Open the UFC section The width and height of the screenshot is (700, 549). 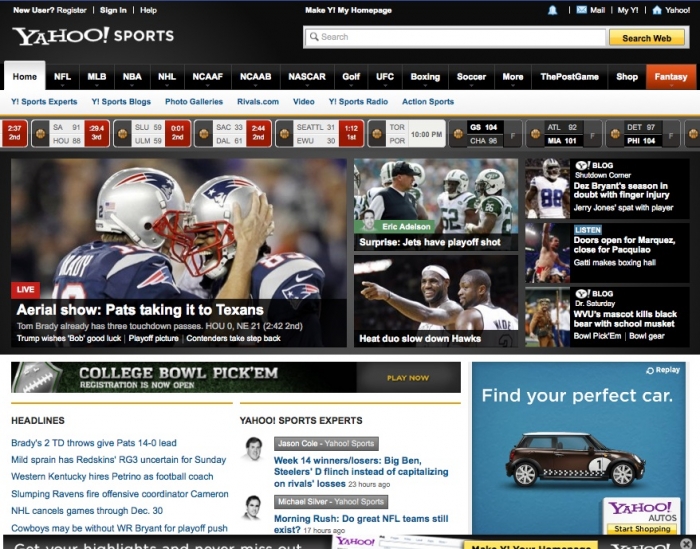point(385,77)
